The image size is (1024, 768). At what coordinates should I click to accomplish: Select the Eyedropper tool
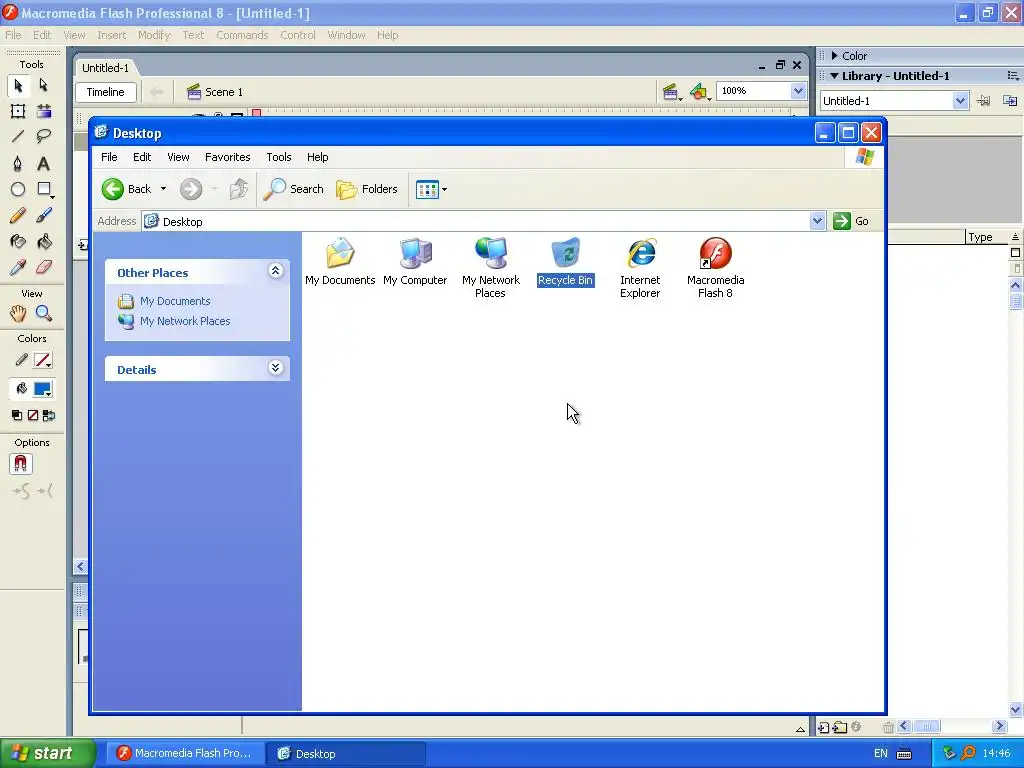(18, 267)
